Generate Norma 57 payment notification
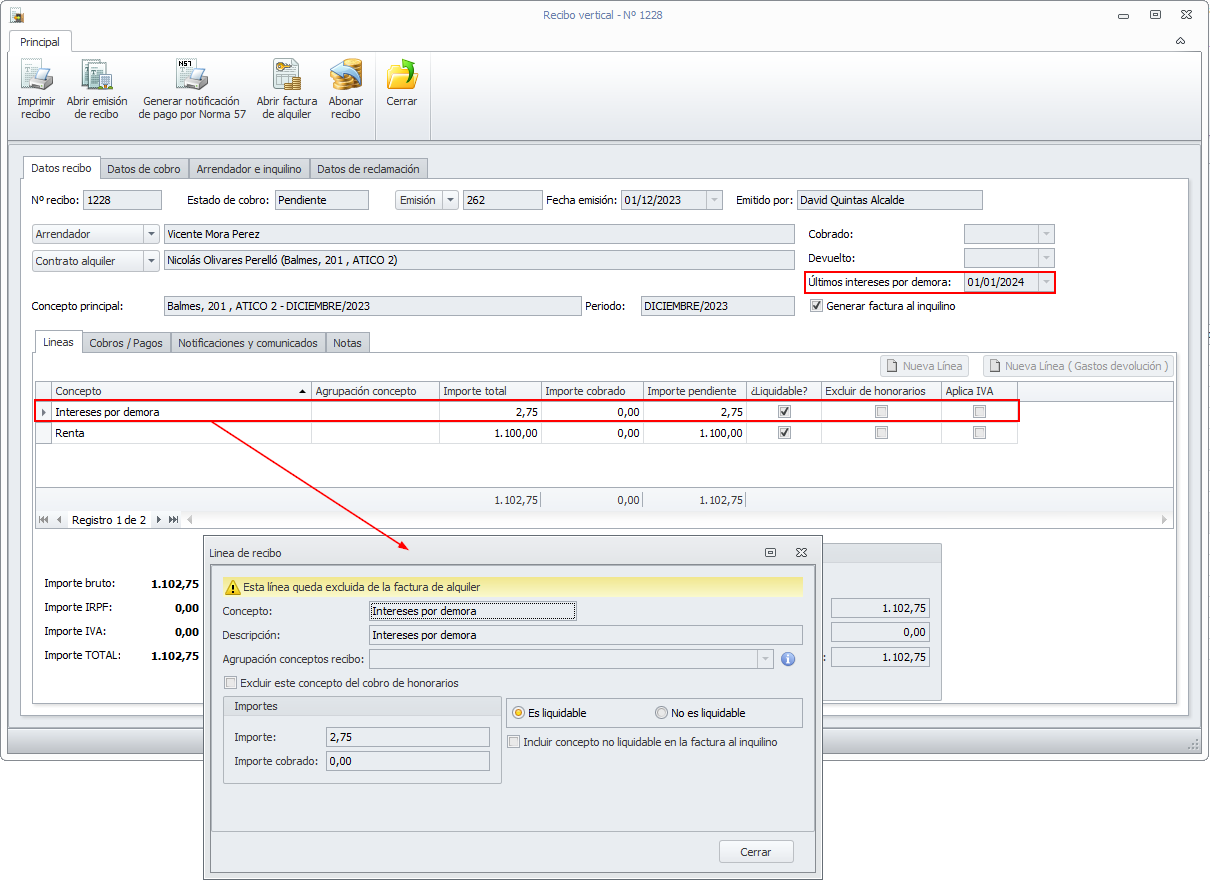1210x881 pixels. click(x=191, y=76)
